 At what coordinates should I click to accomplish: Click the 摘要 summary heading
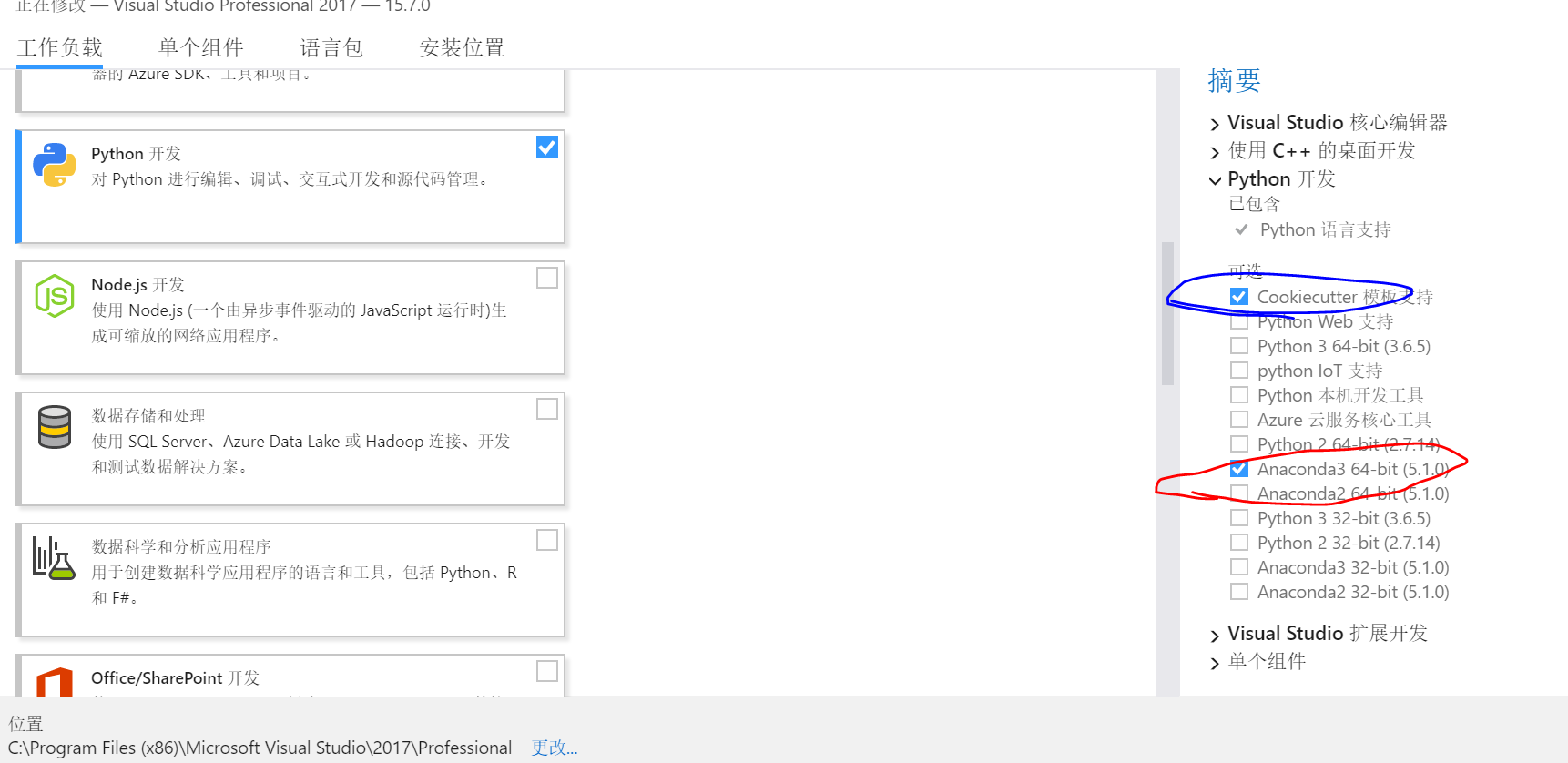[1234, 81]
